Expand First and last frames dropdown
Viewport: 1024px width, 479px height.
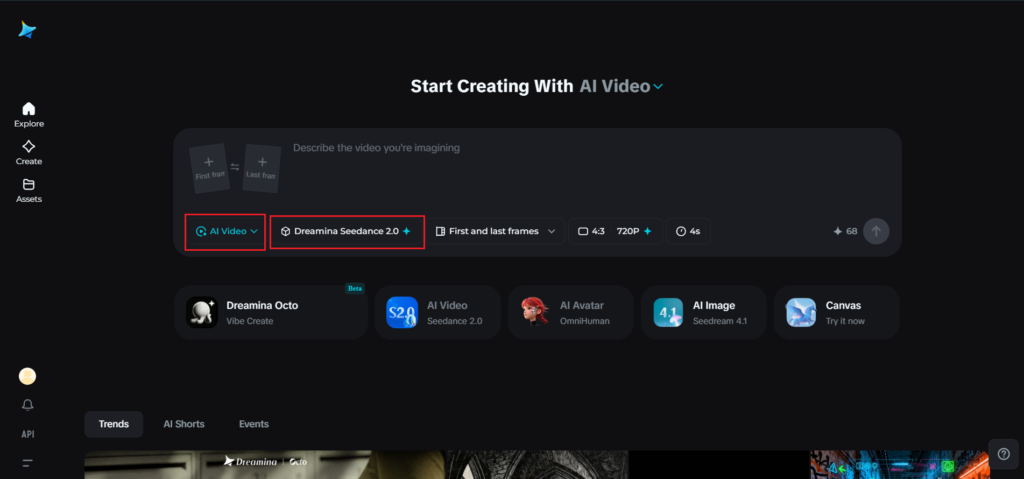[x=496, y=231]
